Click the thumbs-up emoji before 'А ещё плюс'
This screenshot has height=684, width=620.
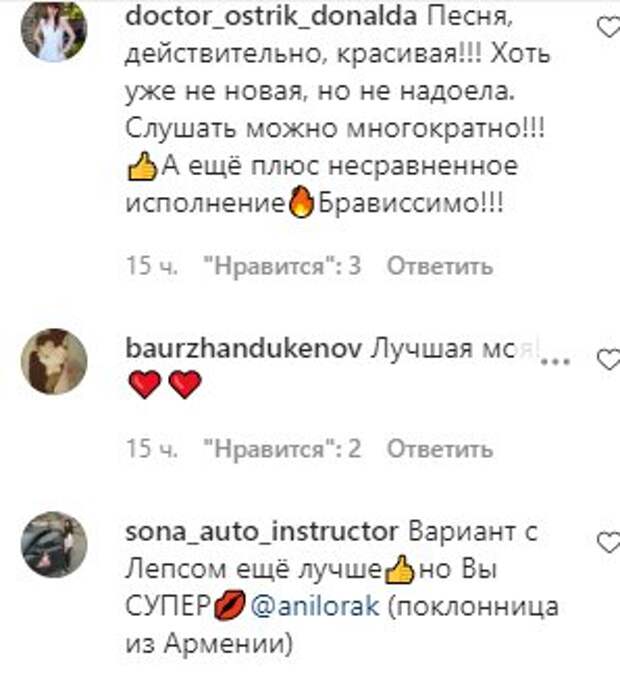[142, 166]
